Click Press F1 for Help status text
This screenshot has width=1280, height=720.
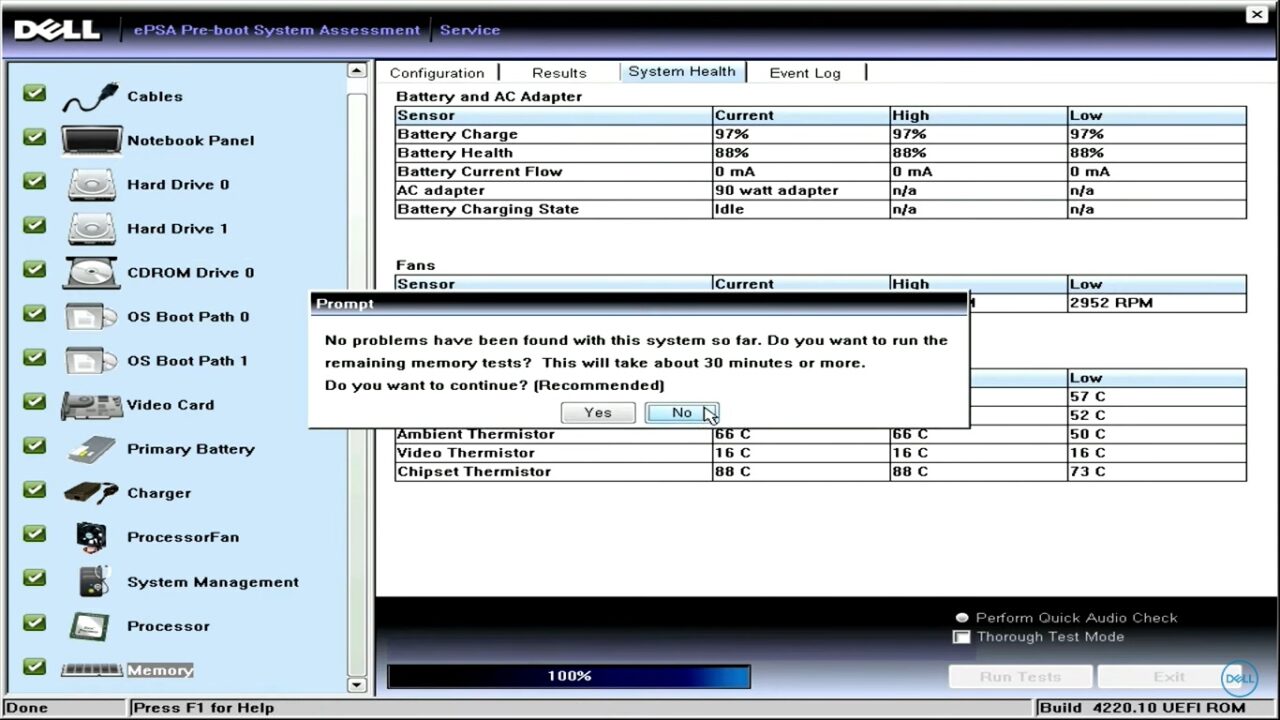[x=204, y=707]
